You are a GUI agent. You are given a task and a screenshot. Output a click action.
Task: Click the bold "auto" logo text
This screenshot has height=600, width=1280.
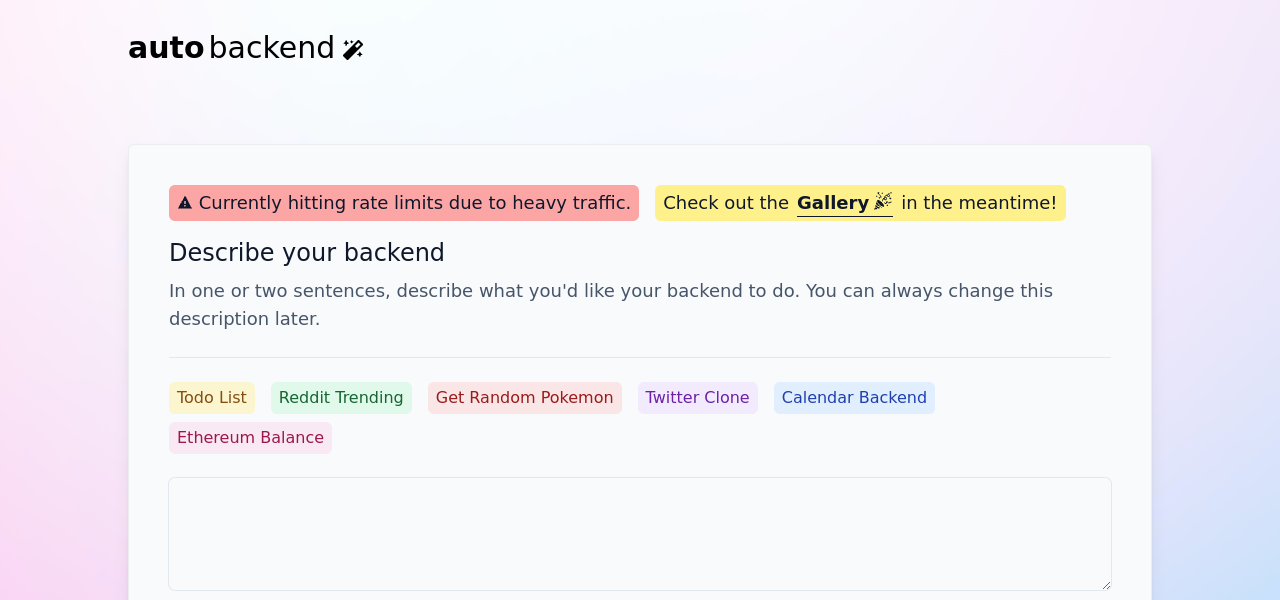click(x=166, y=48)
